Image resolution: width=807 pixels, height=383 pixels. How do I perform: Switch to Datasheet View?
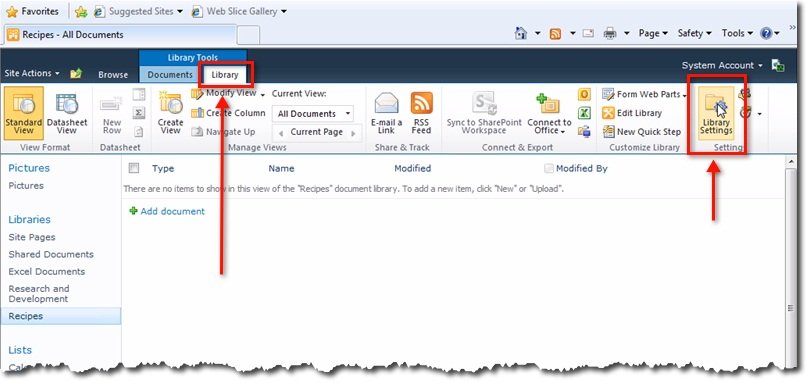click(x=67, y=113)
